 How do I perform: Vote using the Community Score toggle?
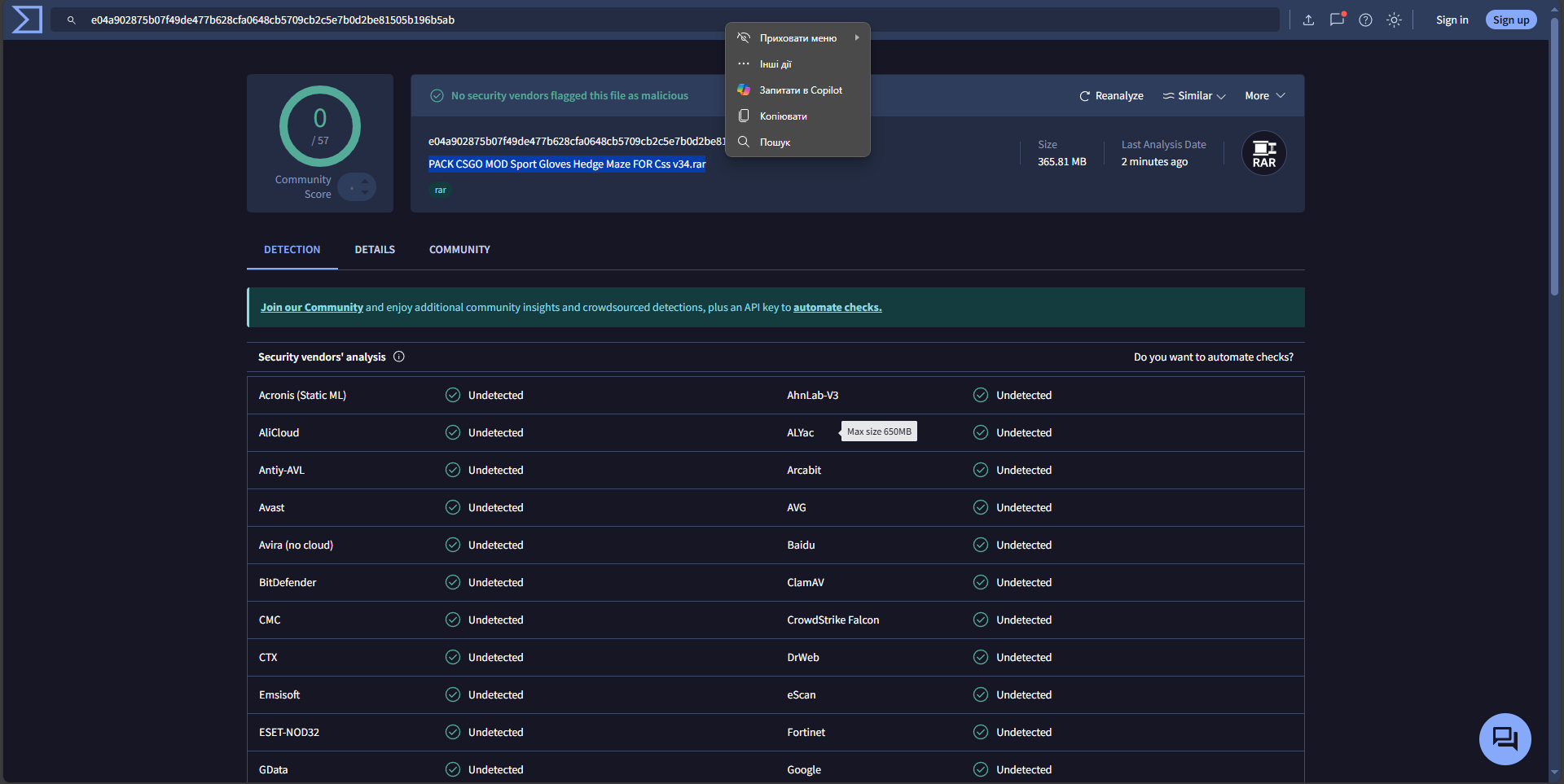point(357,187)
